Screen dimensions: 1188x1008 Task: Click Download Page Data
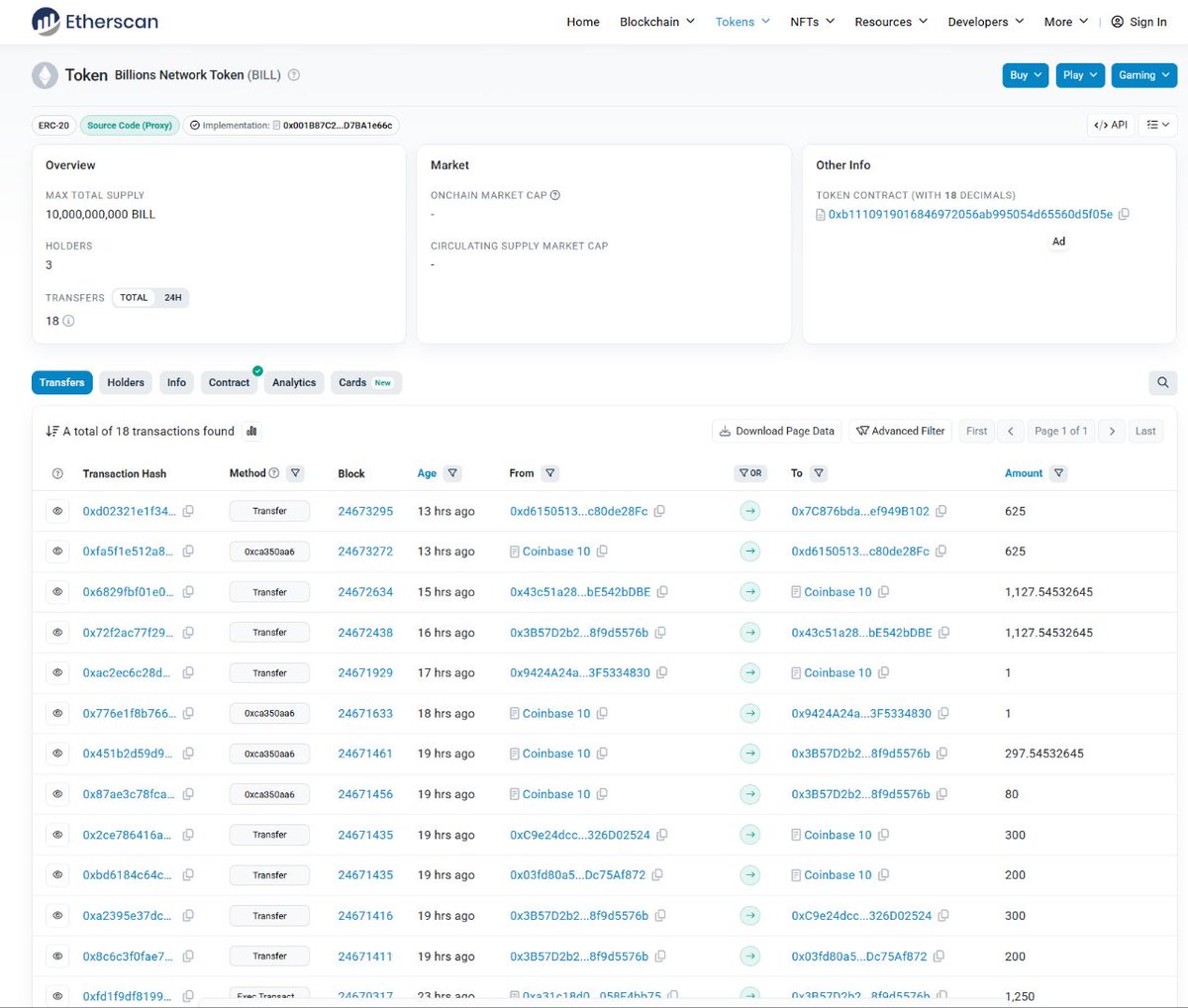[x=777, y=431]
